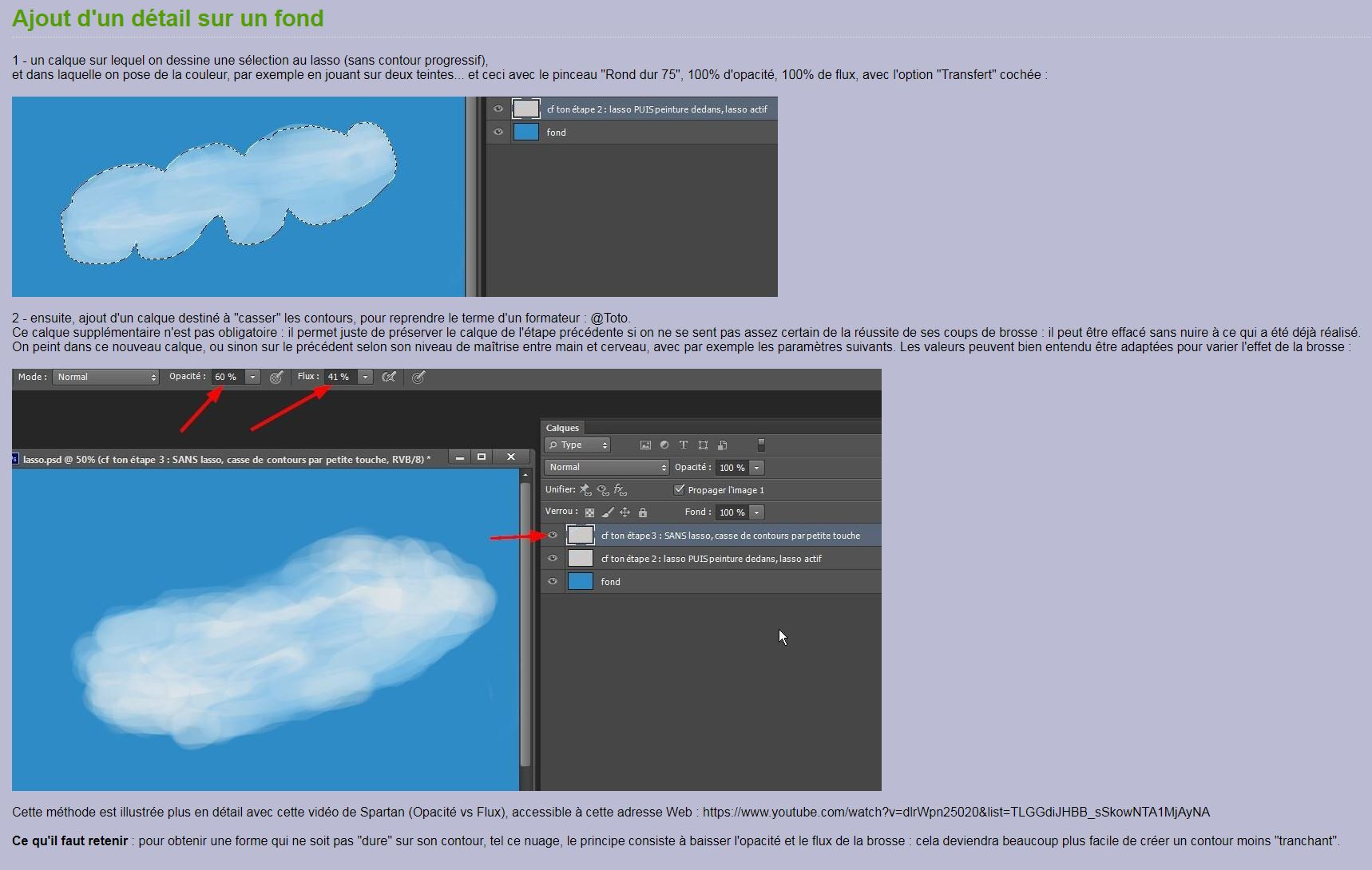
Task: Open the brush Mode Normal dropdown
Action: [x=105, y=377]
